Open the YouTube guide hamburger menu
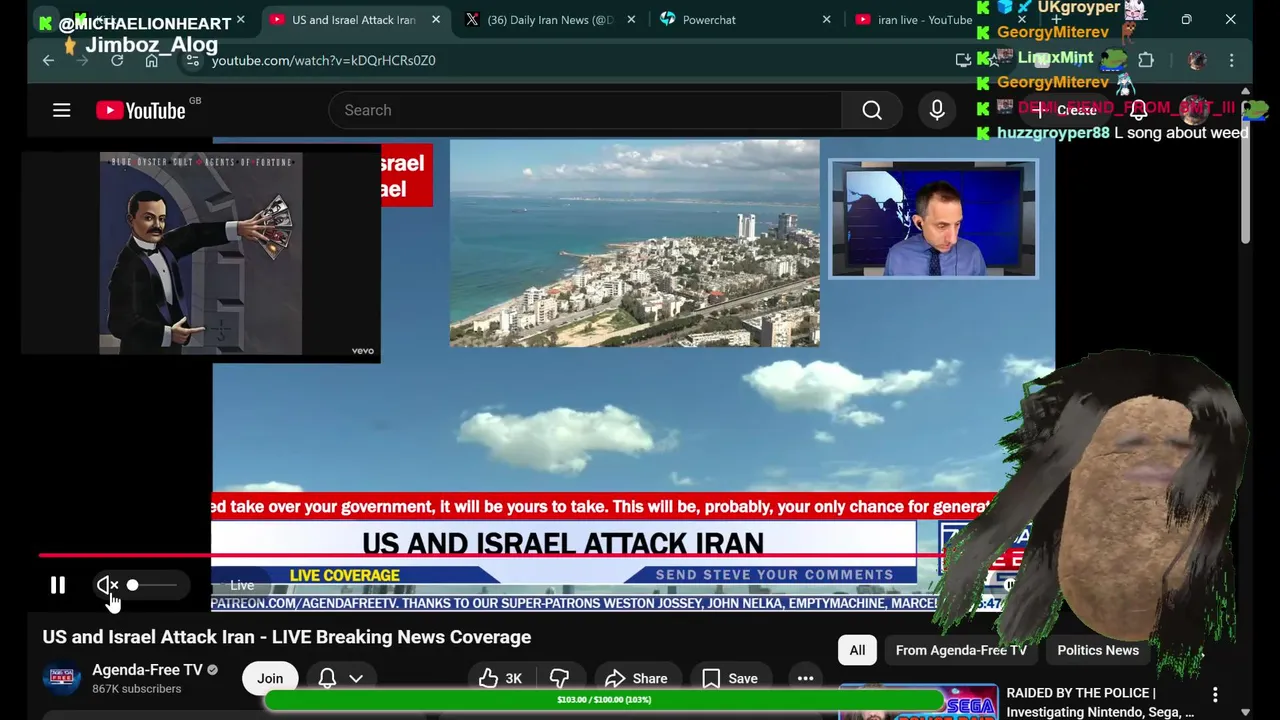The height and width of the screenshot is (720, 1280). 62,110
